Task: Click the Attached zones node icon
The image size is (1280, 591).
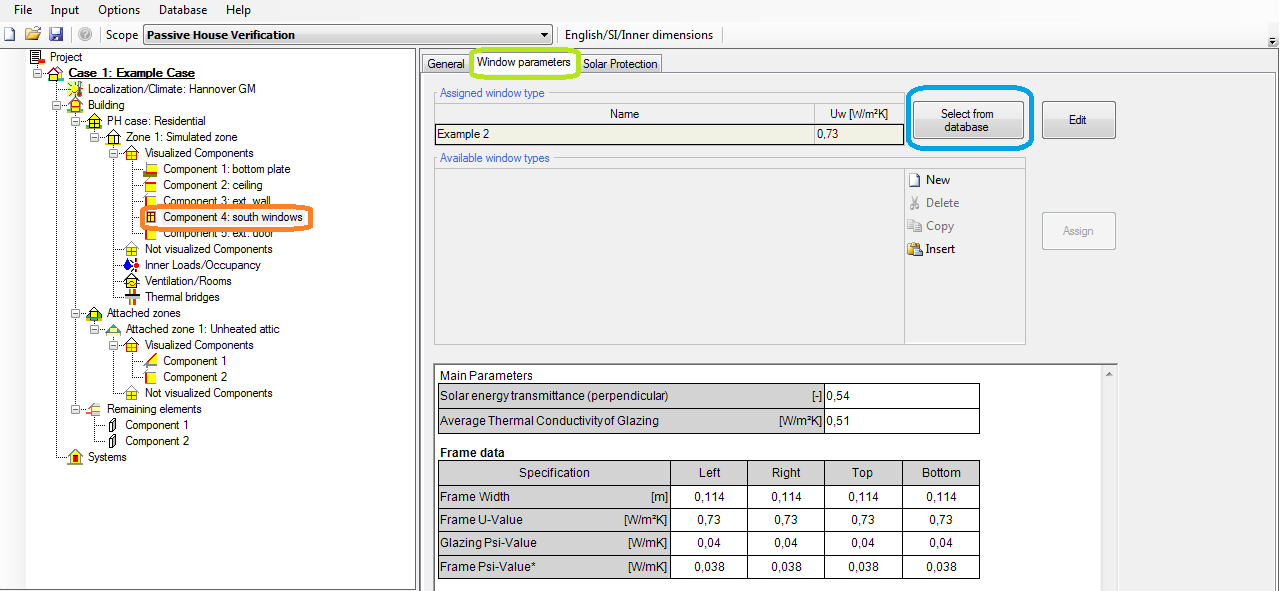Action: click(x=95, y=313)
